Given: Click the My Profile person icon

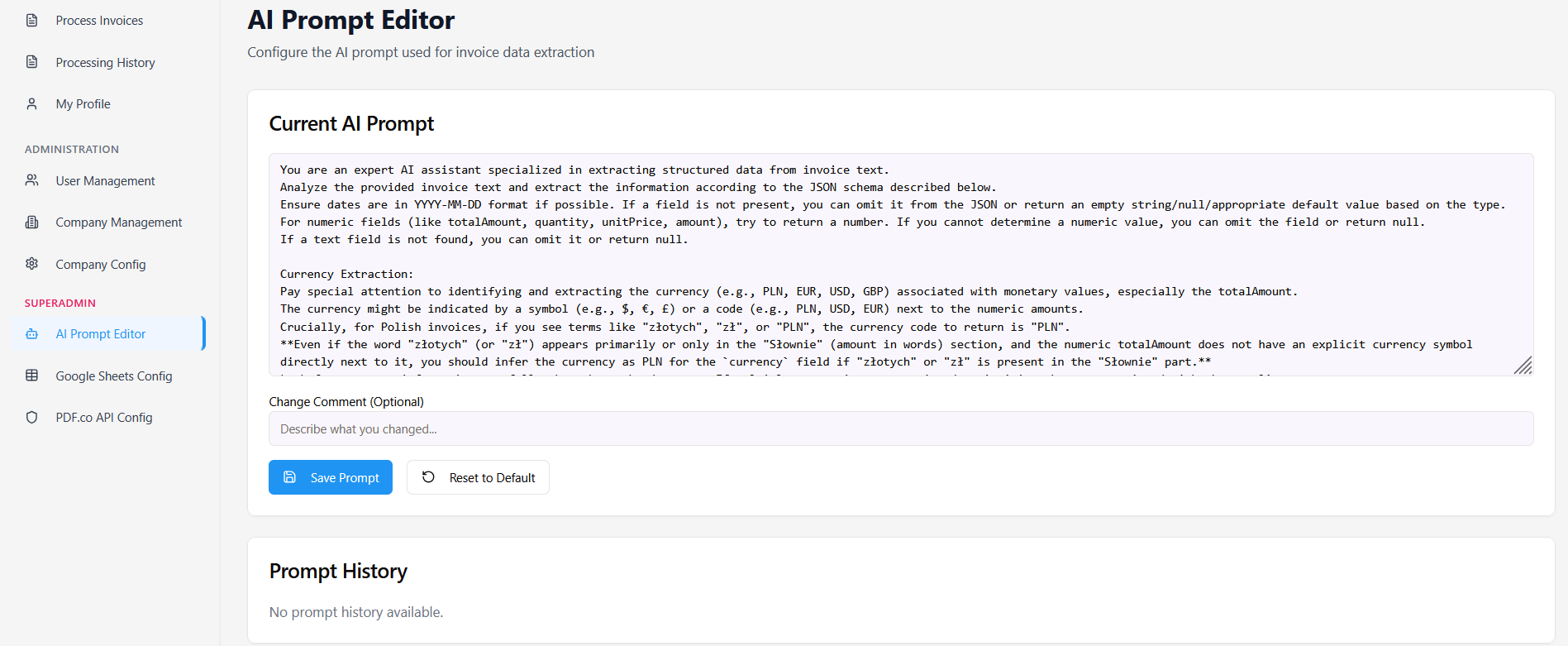Looking at the screenshot, I should click(x=32, y=104).
